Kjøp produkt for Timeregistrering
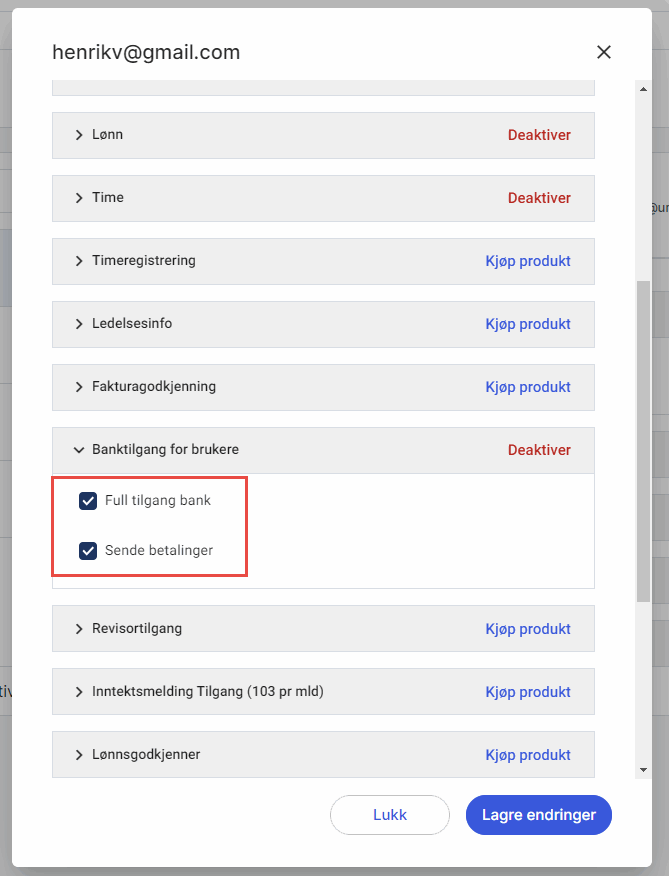Screen dimensions: 669x876 pyautogui.click(x=528, y=261)
